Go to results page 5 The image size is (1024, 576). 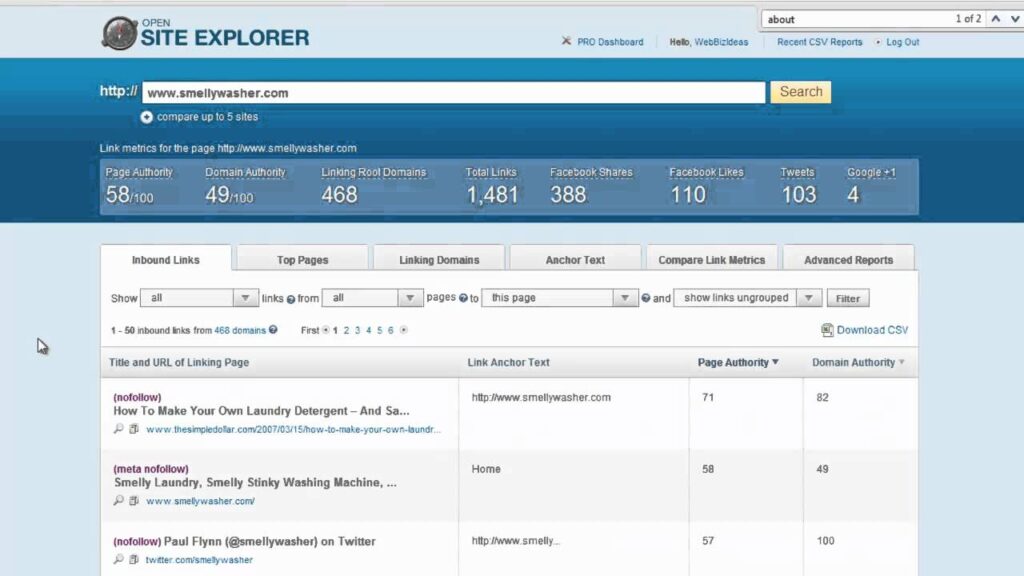[379, 330]
